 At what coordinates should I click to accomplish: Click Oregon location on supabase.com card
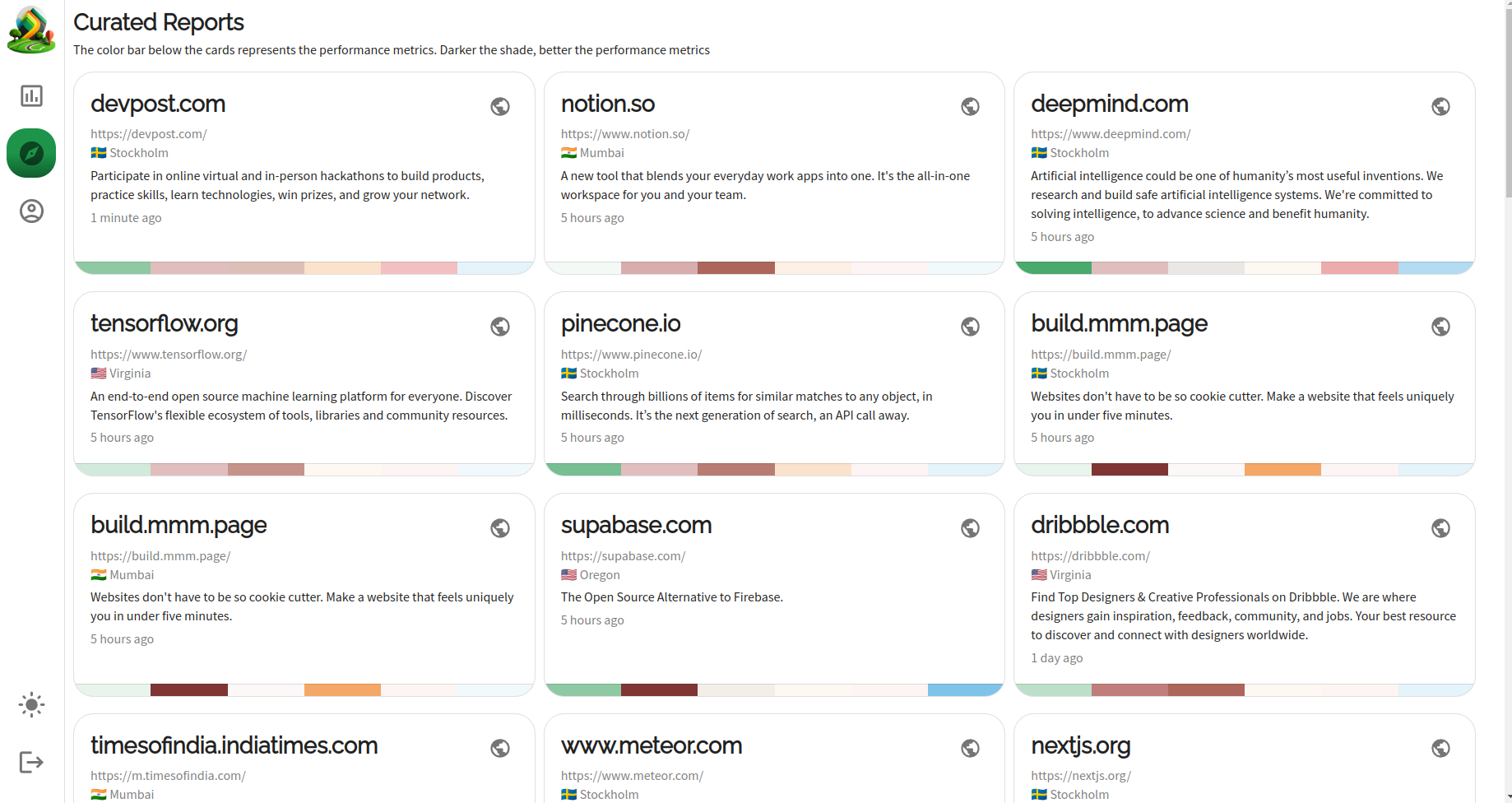[x=591, y=575]
